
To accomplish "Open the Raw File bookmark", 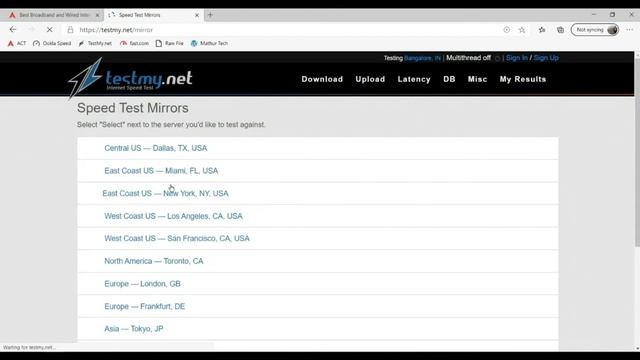I will tap(170, 43).
